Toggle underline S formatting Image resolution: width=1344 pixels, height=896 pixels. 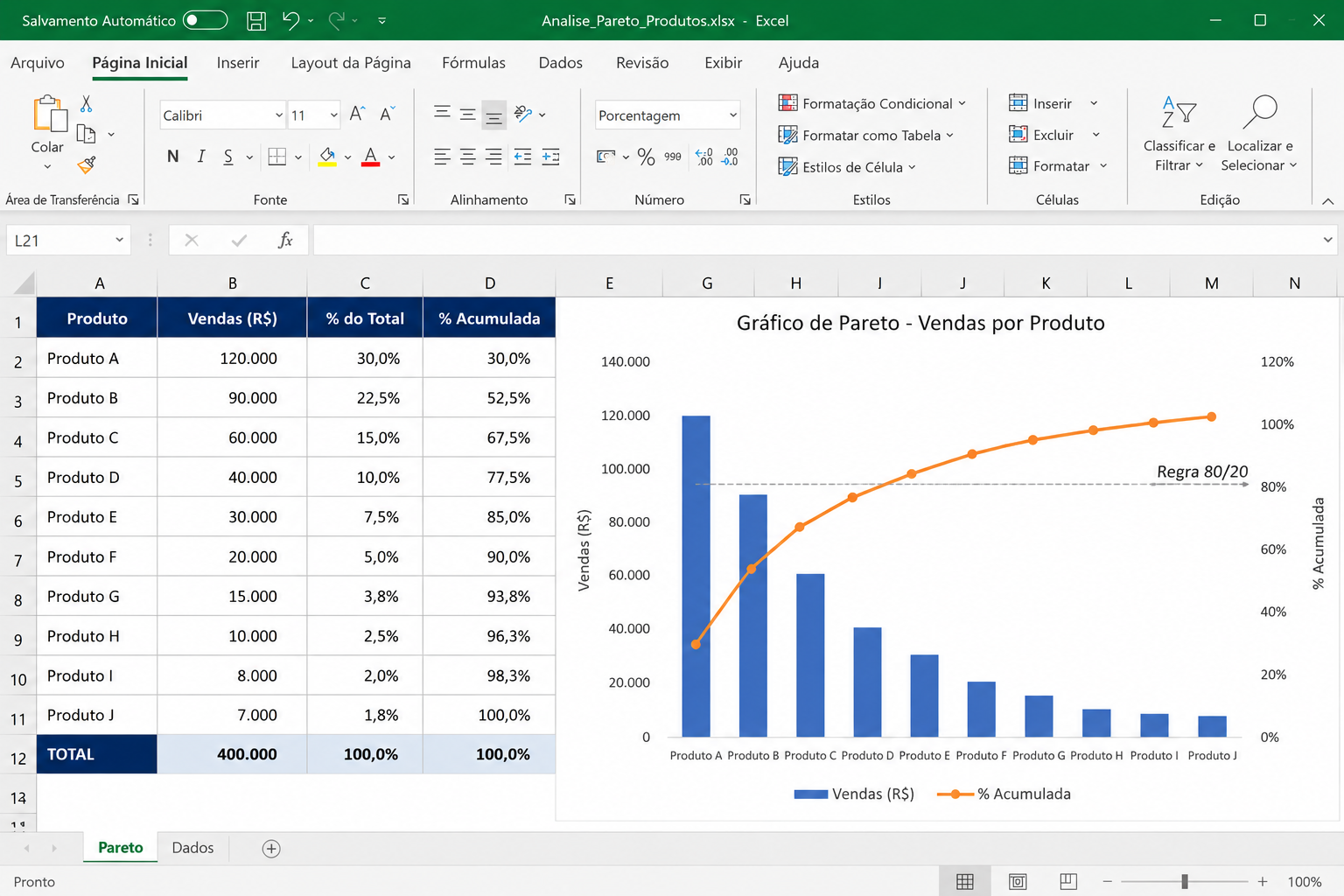pos(228,157)
